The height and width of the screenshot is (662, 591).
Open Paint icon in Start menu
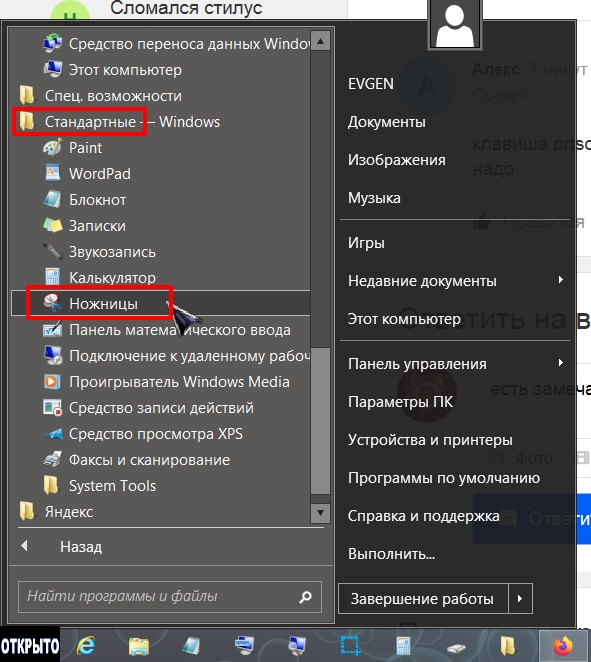pyautogui.click(x=52, y=148)
